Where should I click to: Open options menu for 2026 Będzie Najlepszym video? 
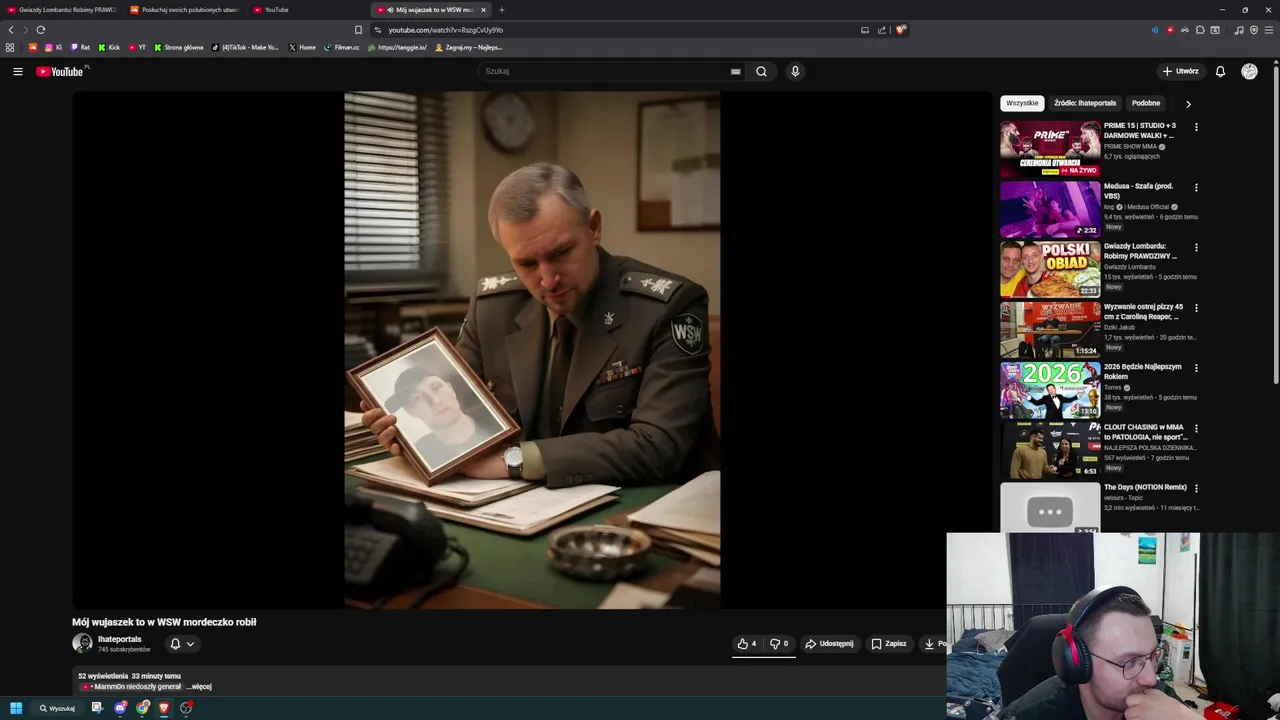[x=1196, y=368]
